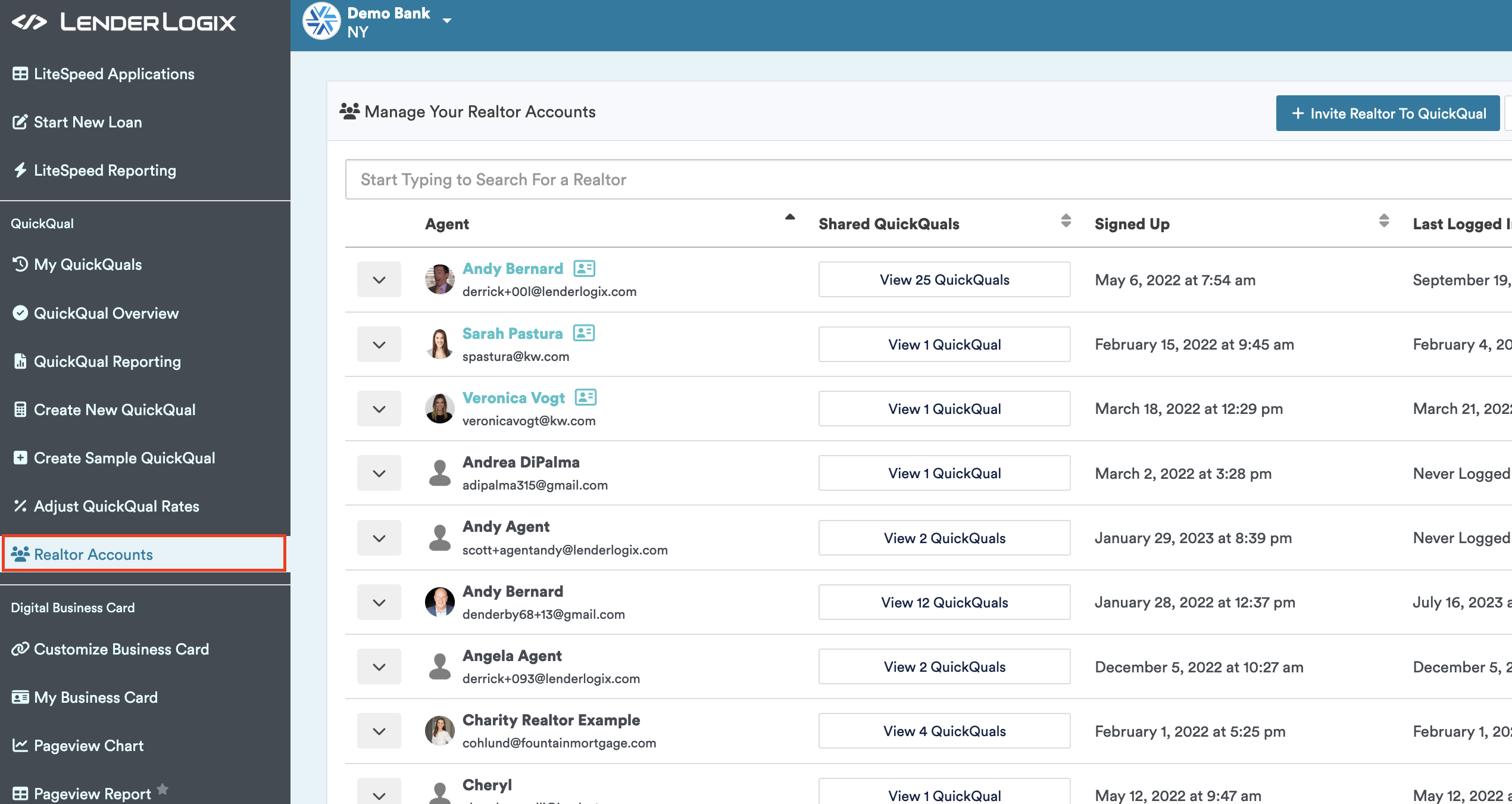The width and height of the screenshot is (1512, 804).
Task: Click Invite Realtor To QuickQual button
Action: coord(1388,113)
